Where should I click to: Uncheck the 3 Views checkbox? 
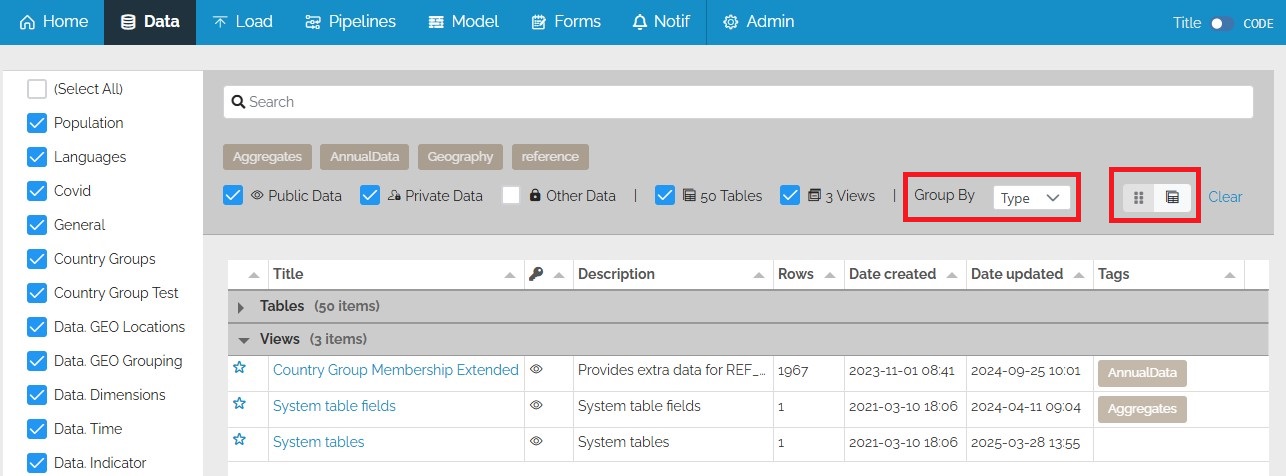click(x=790, y=195)
